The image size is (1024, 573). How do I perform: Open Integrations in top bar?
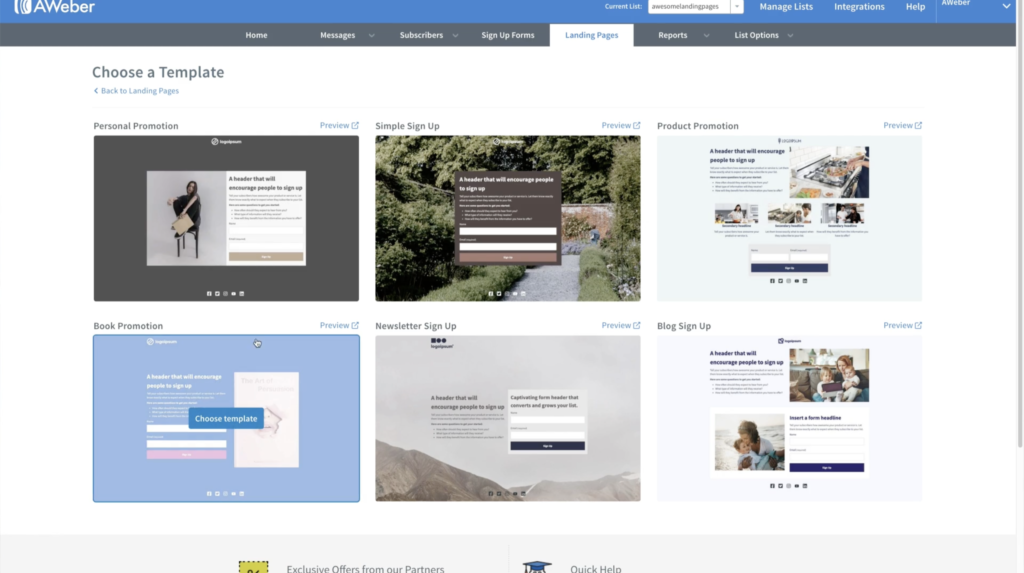[x=859, y=7]
